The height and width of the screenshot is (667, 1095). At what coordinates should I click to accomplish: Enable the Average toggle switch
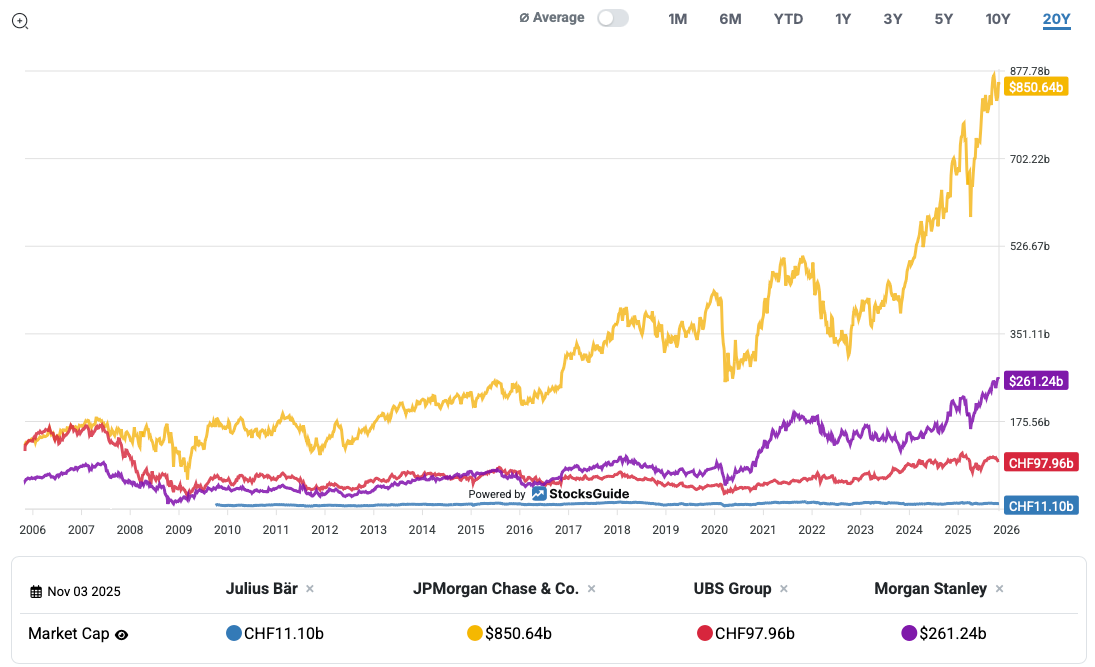tap(612, 18)
